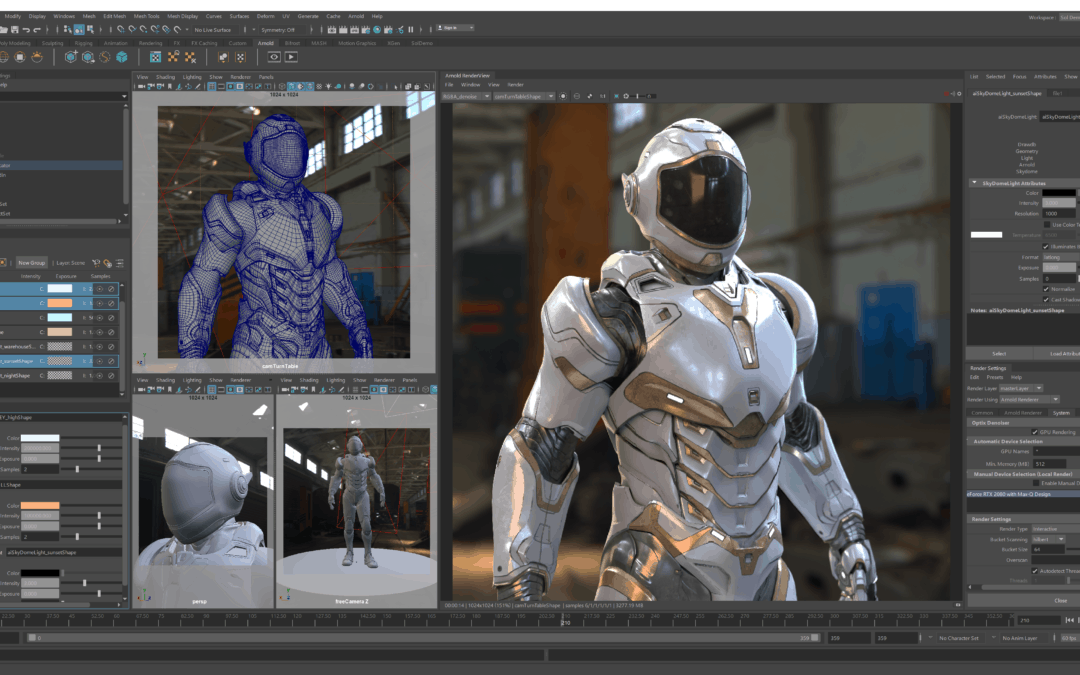The width and height of the screenshot is (1080, 675).
Task: Click the Sign In button
Action: [x=455, y=28]
